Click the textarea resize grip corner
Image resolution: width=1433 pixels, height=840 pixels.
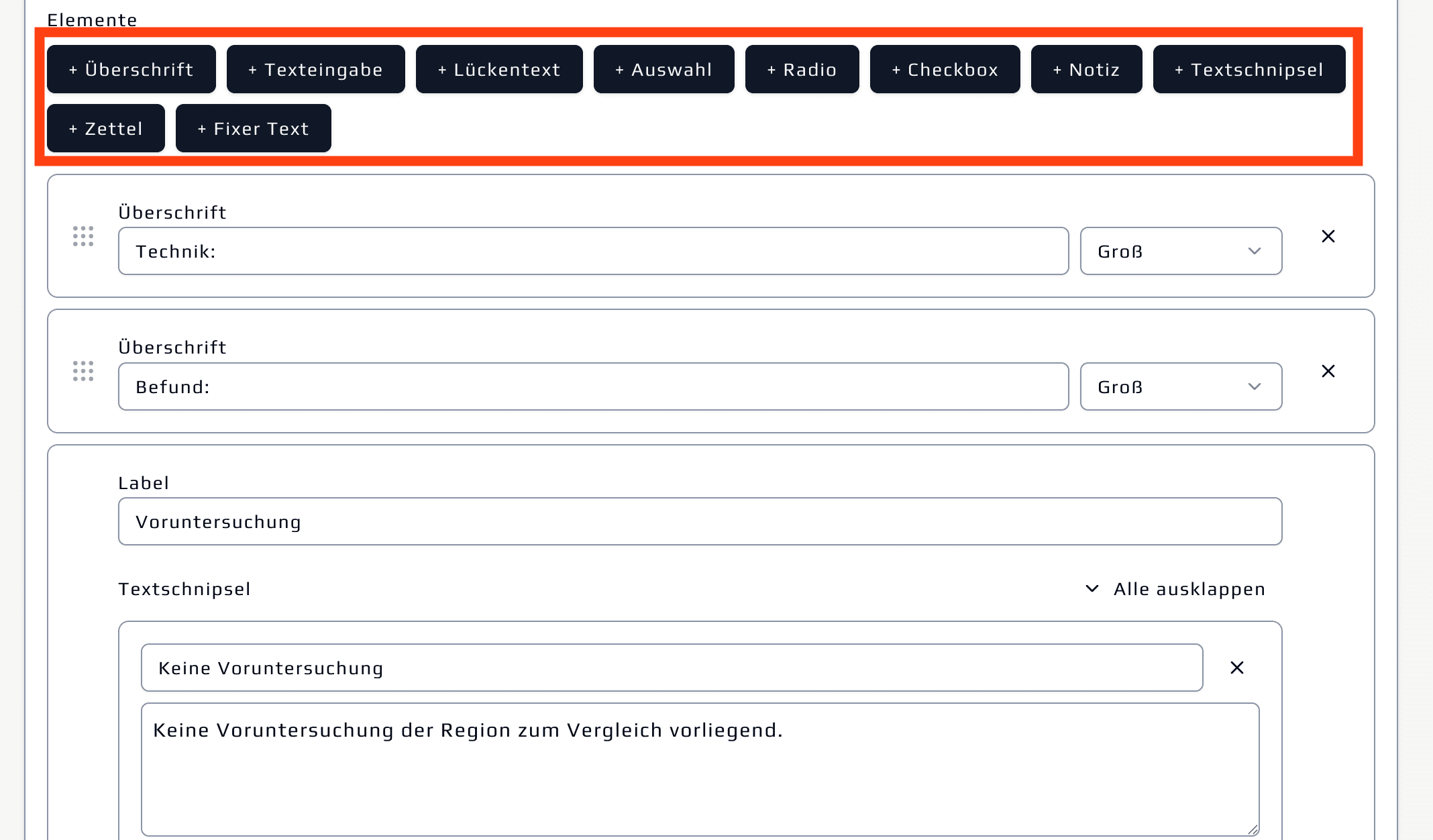(x=1252, y=829)
